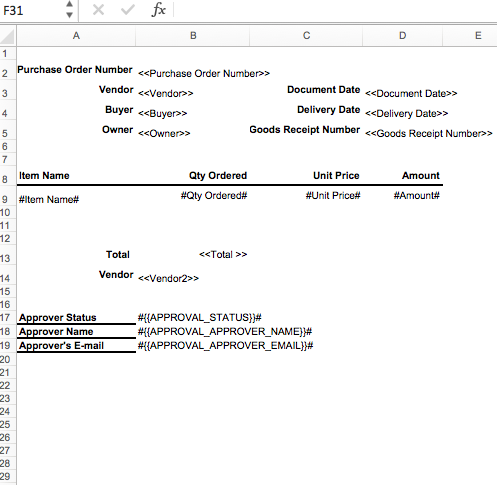This screenshot has height=485, width=497.
Task: Select column B header
Action: pyautogui.click(x=193, y=36)
